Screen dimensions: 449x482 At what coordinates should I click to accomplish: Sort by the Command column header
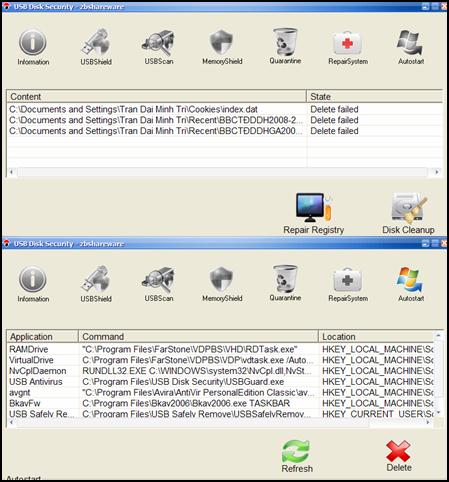coord(198,336)
